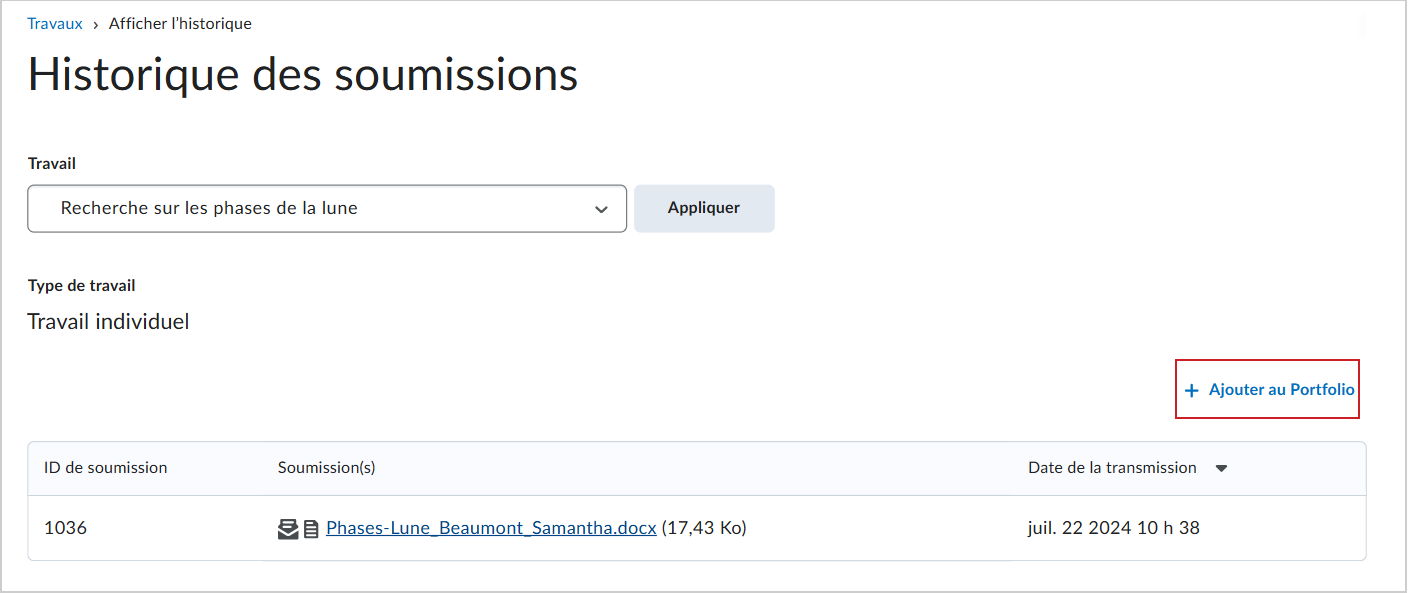Click the 'Travail individuel' type text

108,321
